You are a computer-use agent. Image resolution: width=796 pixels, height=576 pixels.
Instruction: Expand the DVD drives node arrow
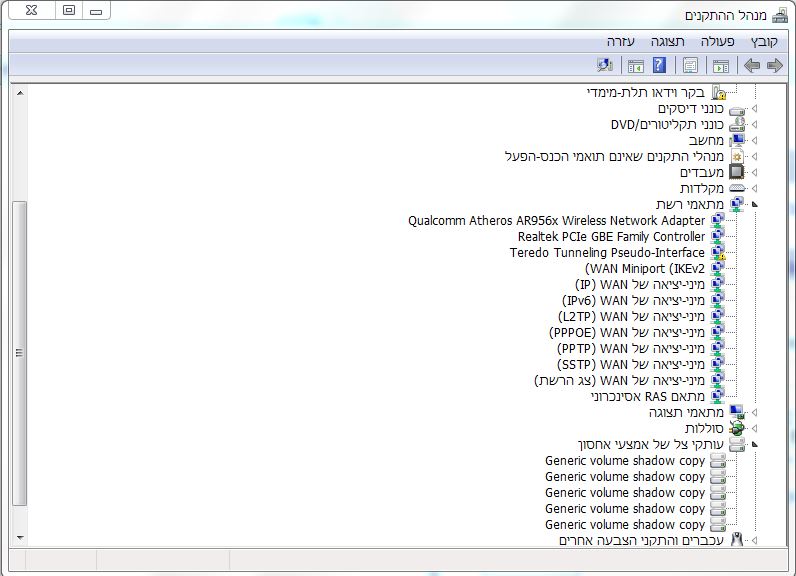(x=755, y=124)
